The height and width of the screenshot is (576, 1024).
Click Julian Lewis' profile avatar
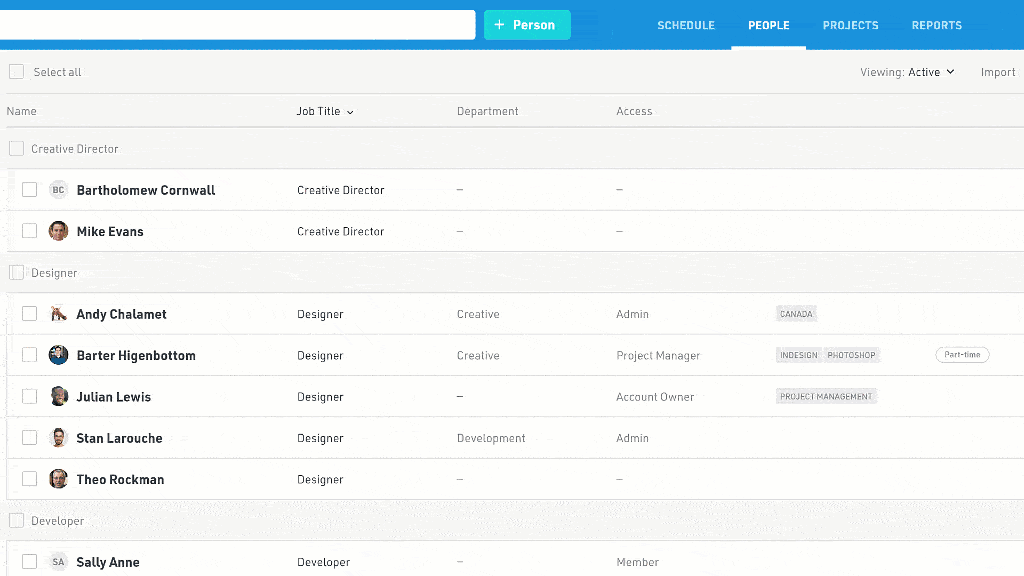coord(58,397)
